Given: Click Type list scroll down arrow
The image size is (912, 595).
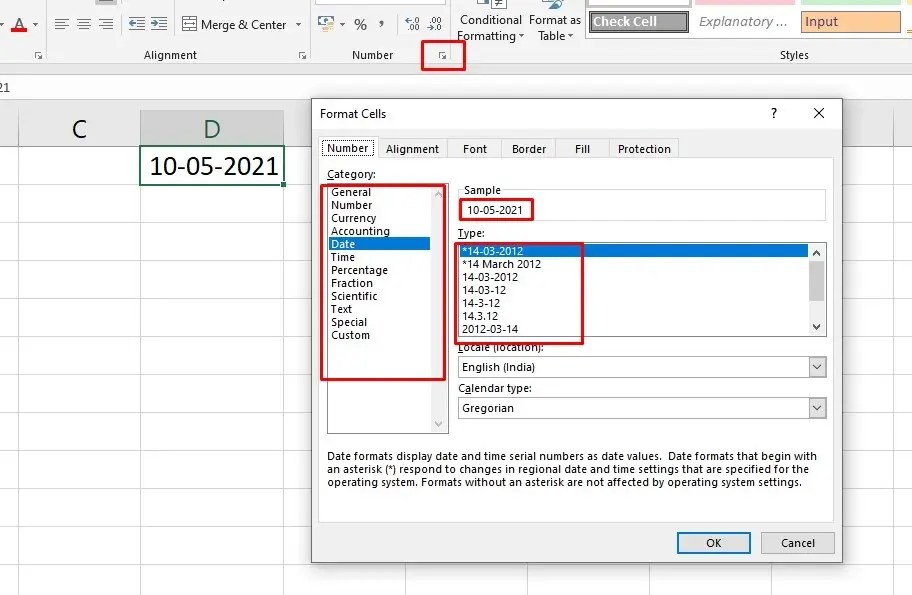Looking at the screenshot, I should (x=817, y=327).
